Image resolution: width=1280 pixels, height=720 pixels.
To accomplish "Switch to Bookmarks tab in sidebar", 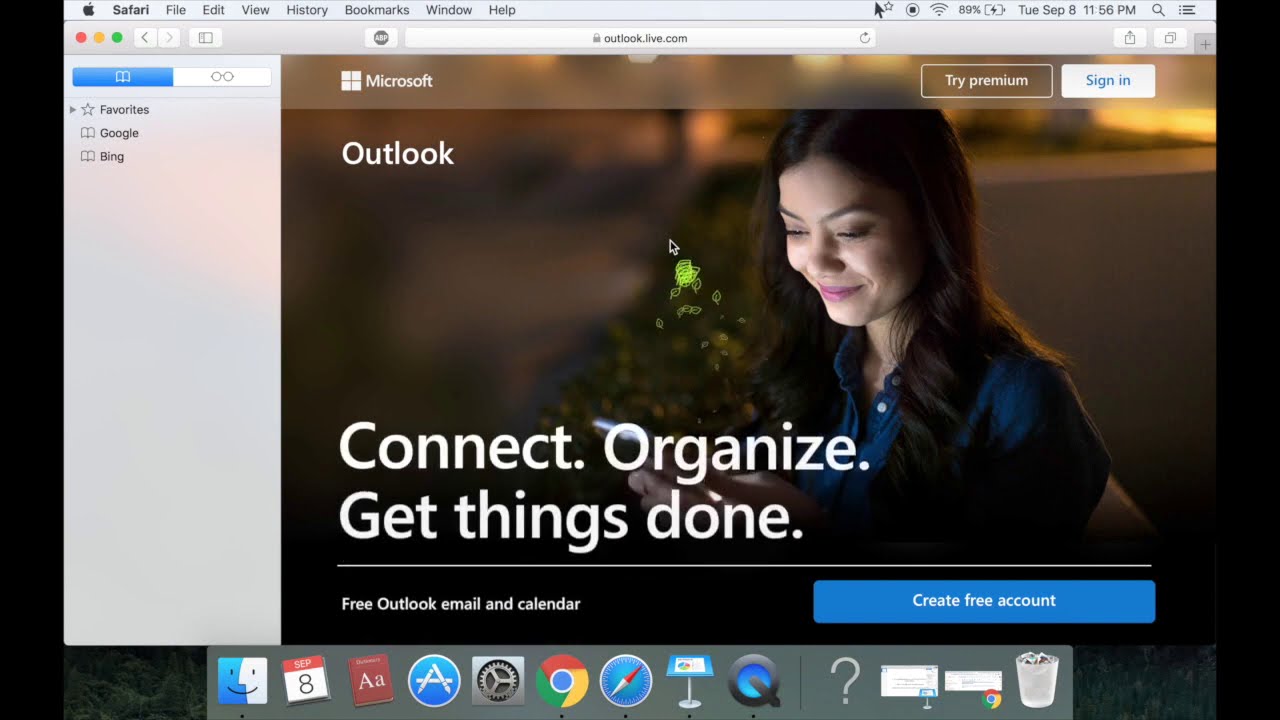I will click(123, 77).
